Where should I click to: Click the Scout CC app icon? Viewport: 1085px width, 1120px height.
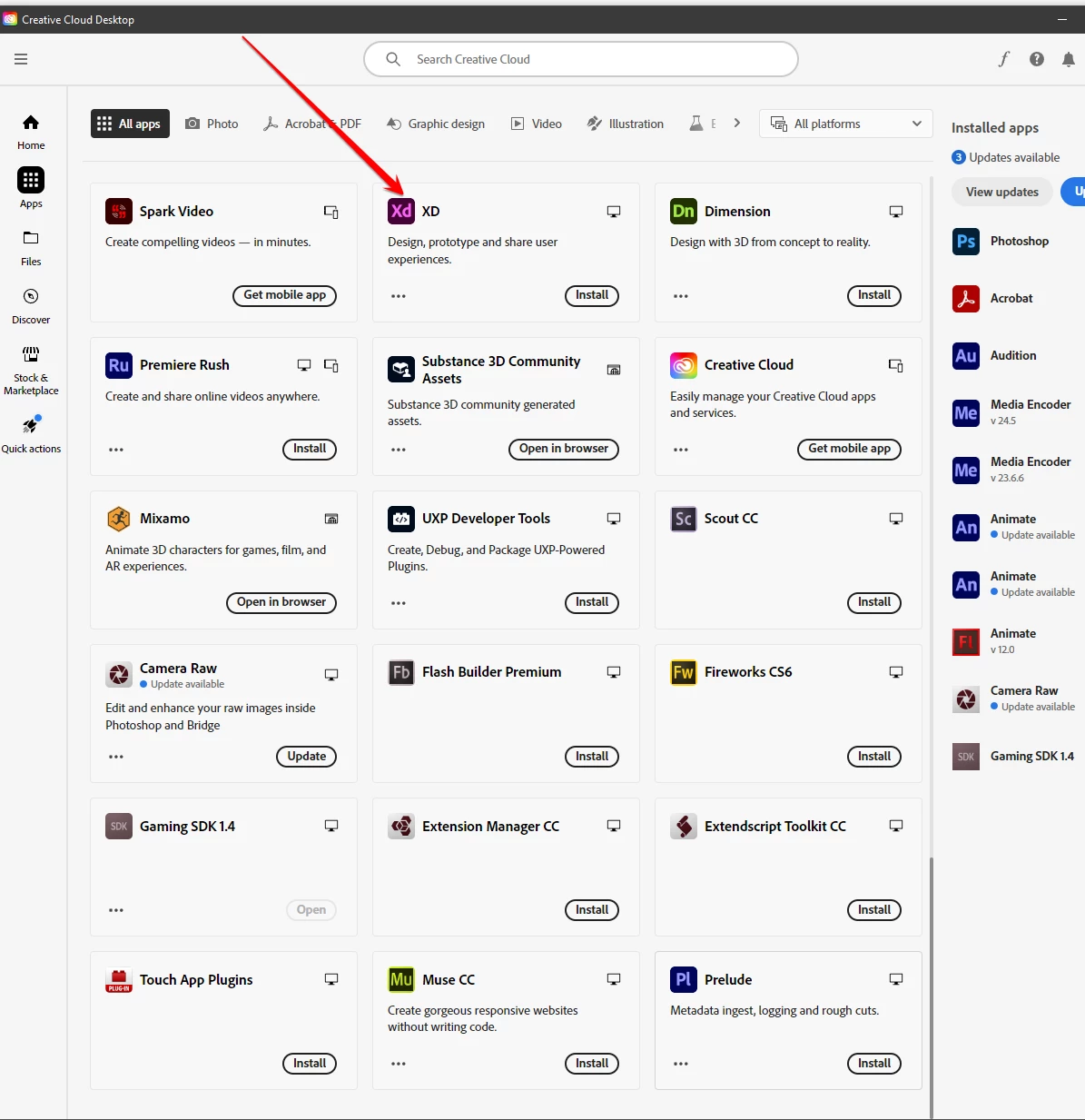tap(684, 519)
